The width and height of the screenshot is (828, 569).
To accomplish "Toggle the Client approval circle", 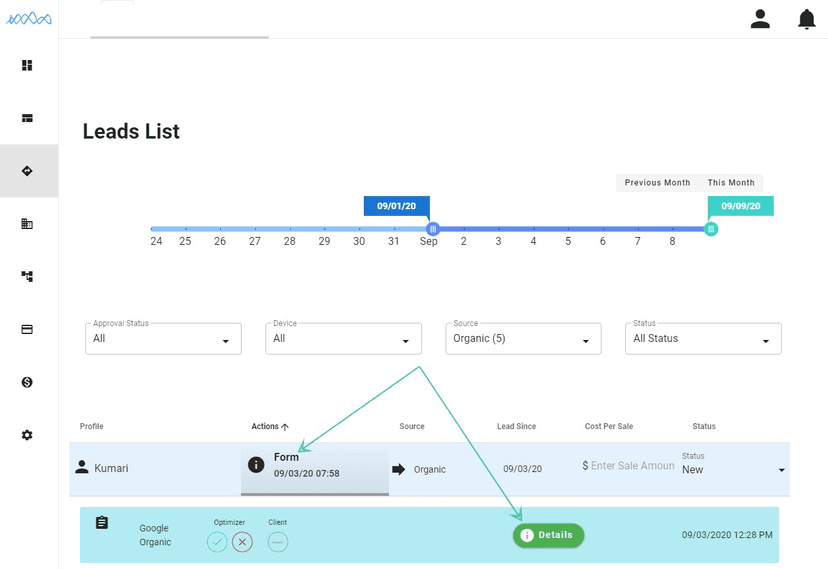I will tap(278, 542).
